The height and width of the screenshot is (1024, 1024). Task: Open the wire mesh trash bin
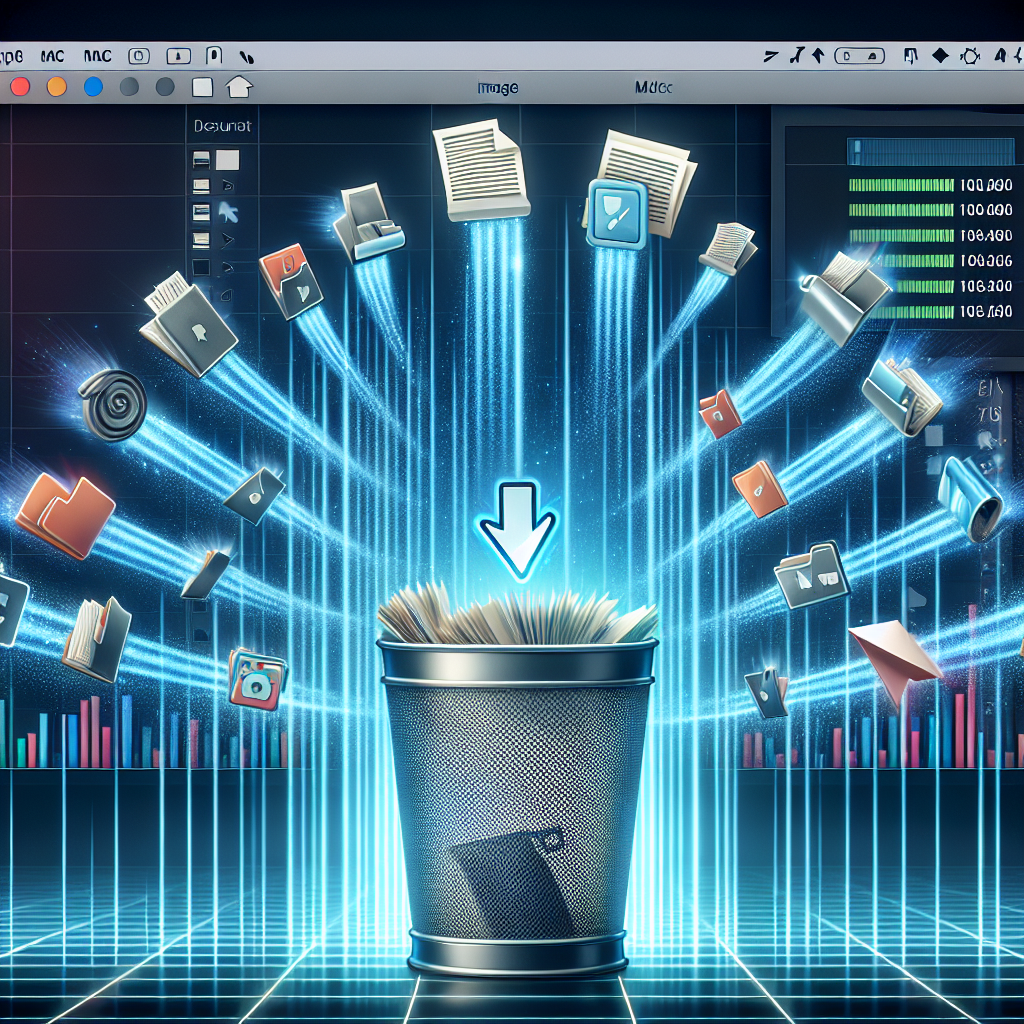(517, 790)
